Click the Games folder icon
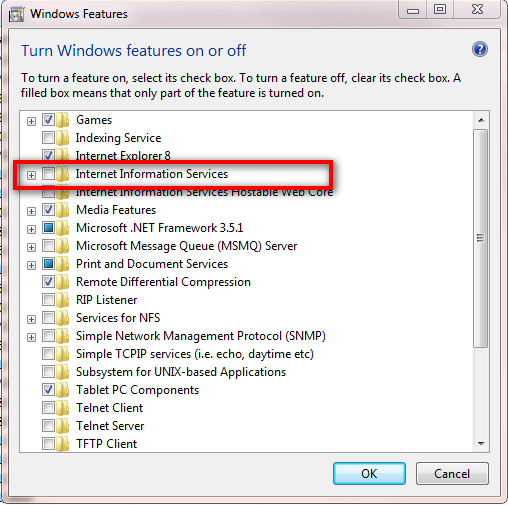 62,120
